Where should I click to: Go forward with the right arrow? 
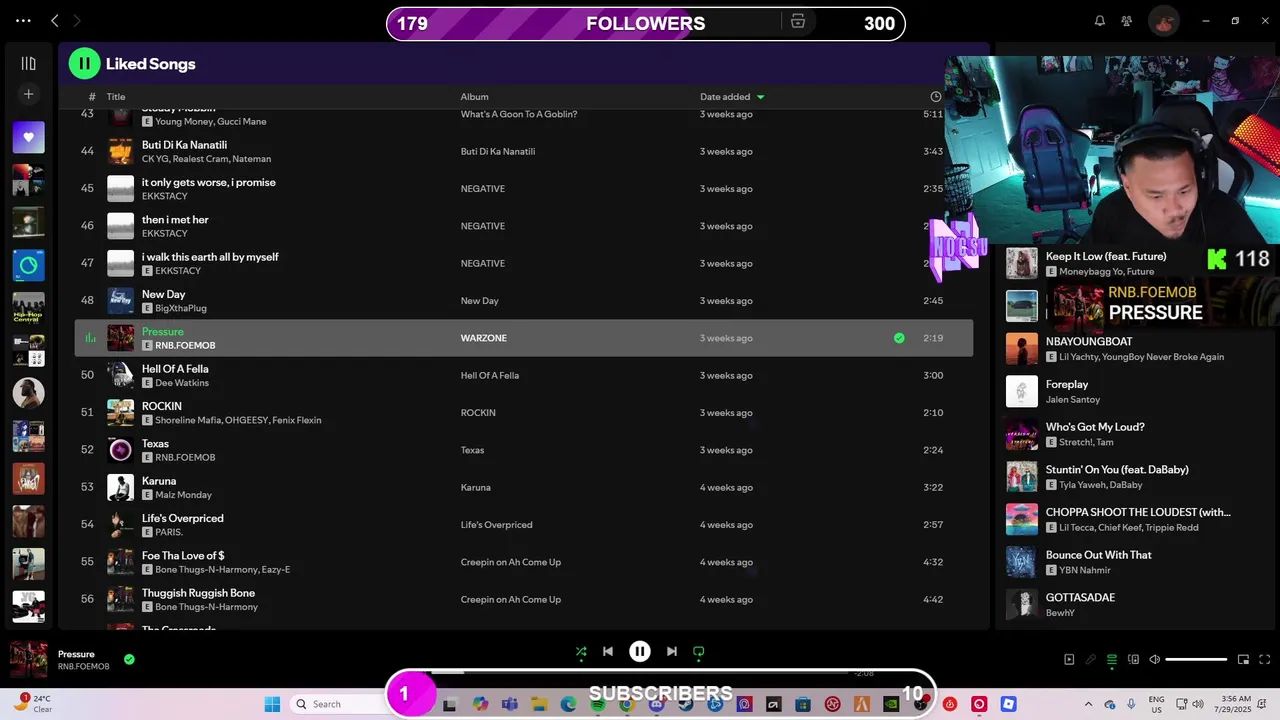tap(77, 20)
